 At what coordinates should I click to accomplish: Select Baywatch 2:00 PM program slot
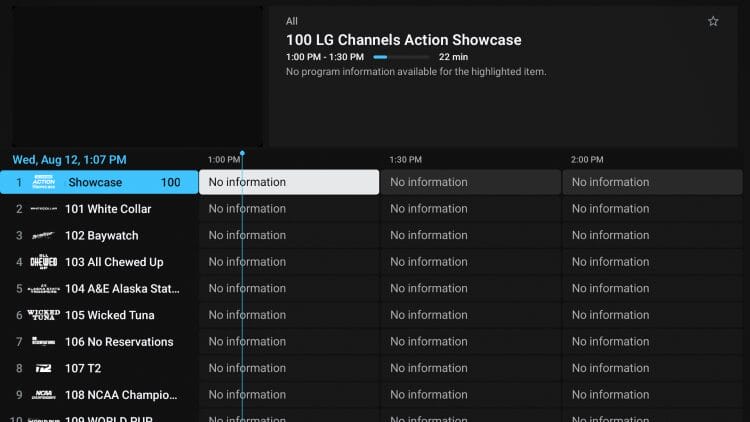coord(652,235)
